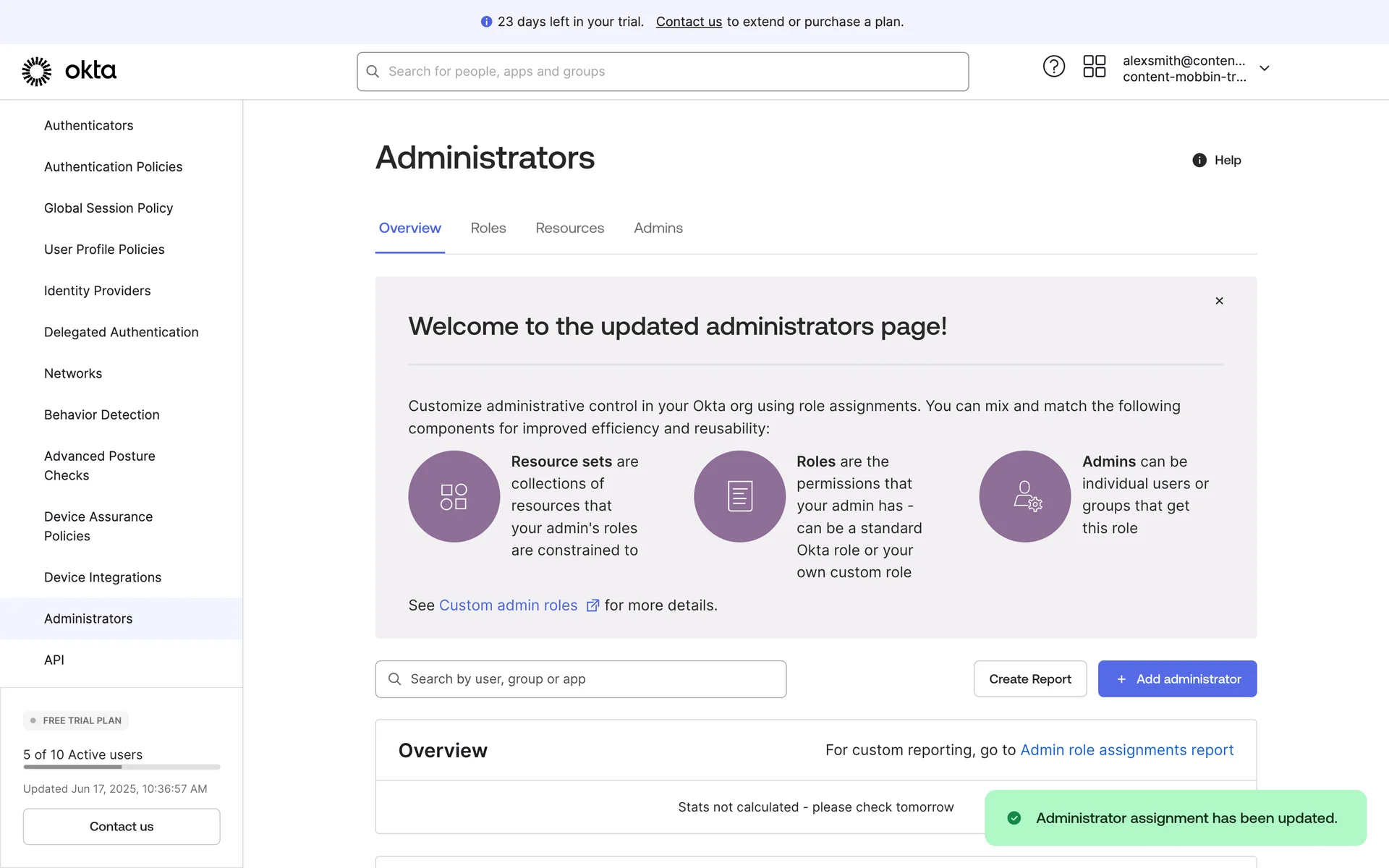Switch to the Roles tab
1389x868 pixels.
[x=488, y=228]
